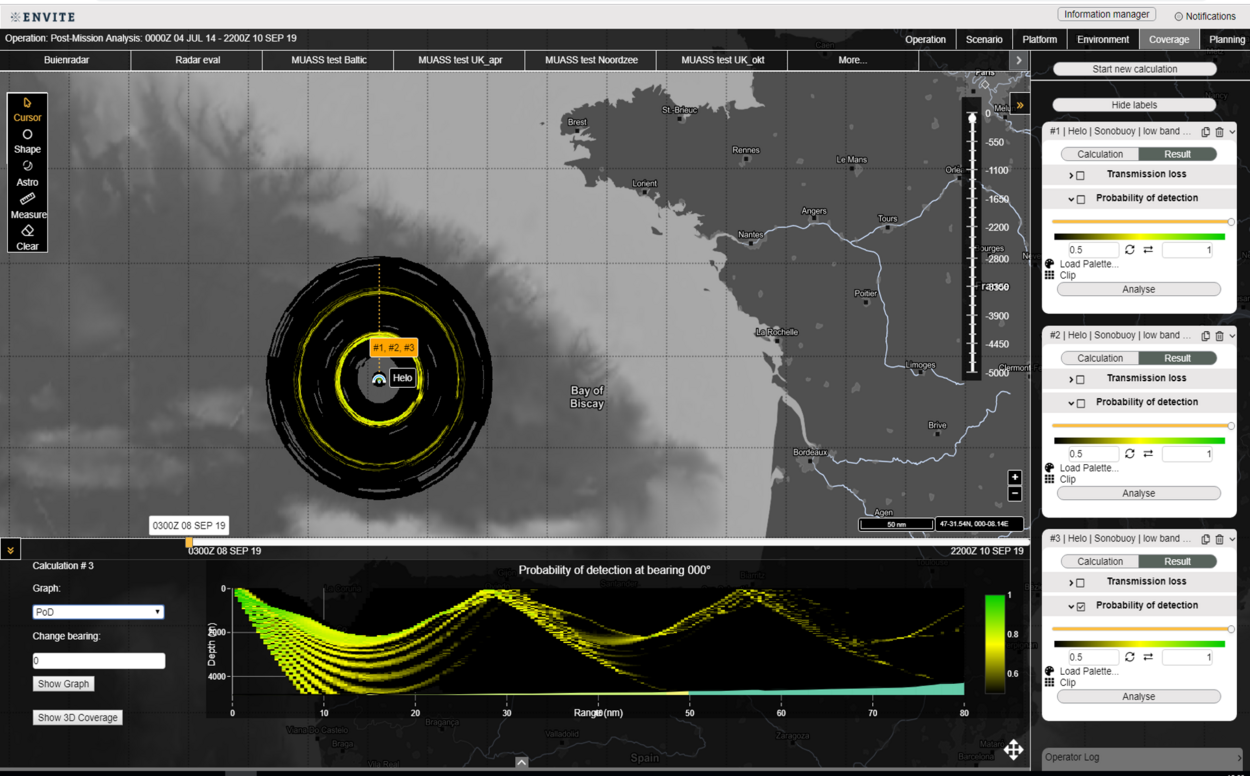Viewport: 1250px width, 776px height.
Task: Uncheck Probability of detection in calculation #3
Action: tap(1080, 606)
